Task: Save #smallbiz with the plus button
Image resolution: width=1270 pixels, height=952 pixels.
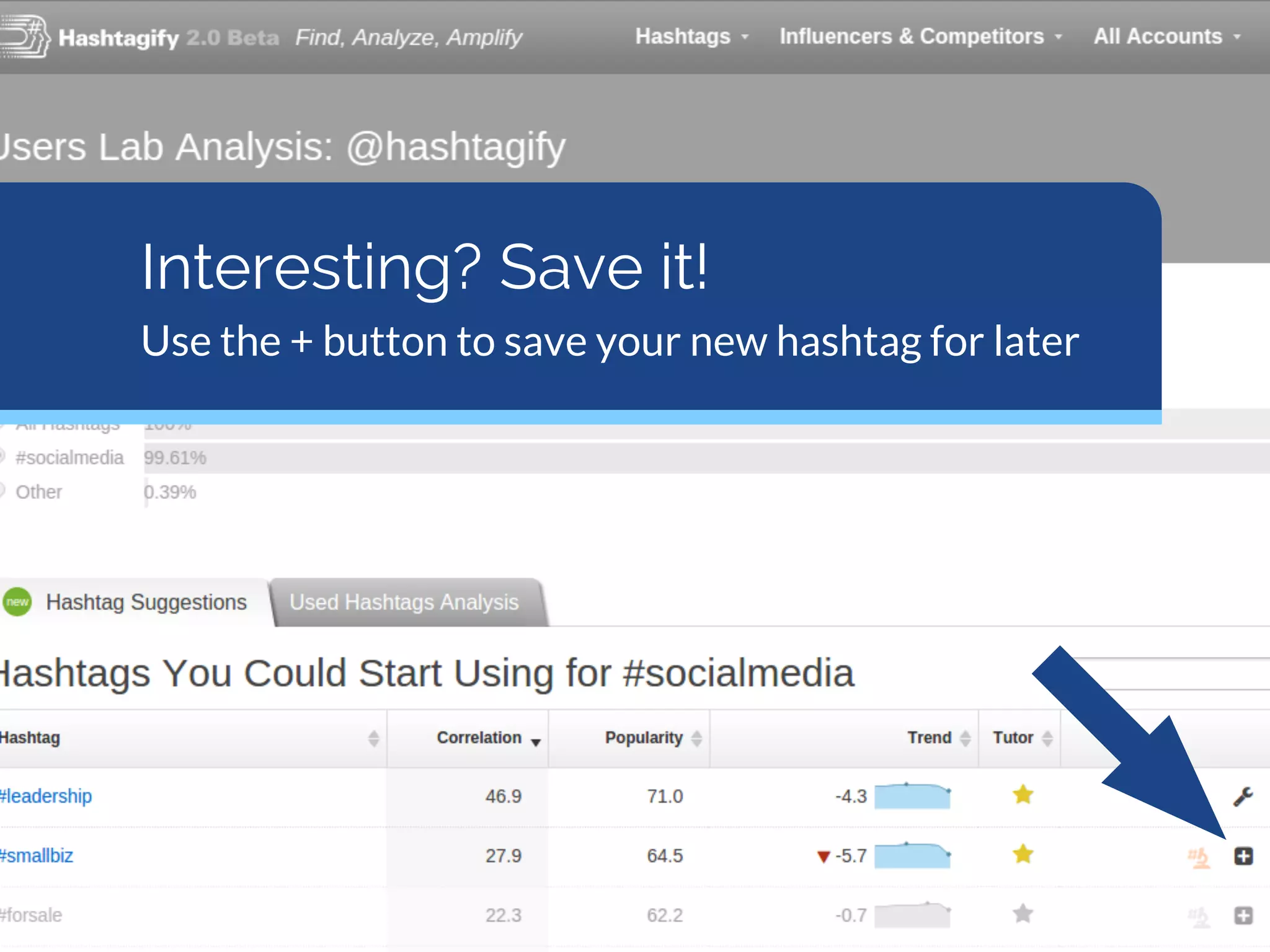Action: click(1243, 856)
